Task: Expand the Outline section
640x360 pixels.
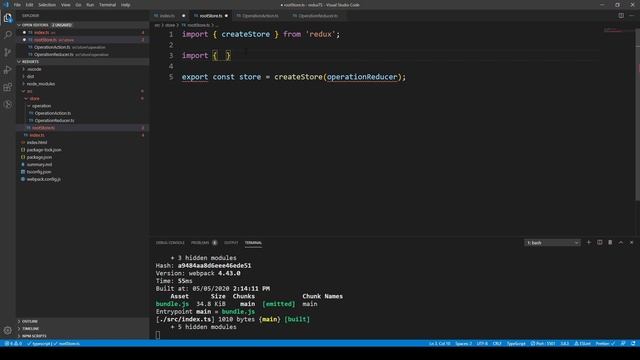Action: click(83, 321)
